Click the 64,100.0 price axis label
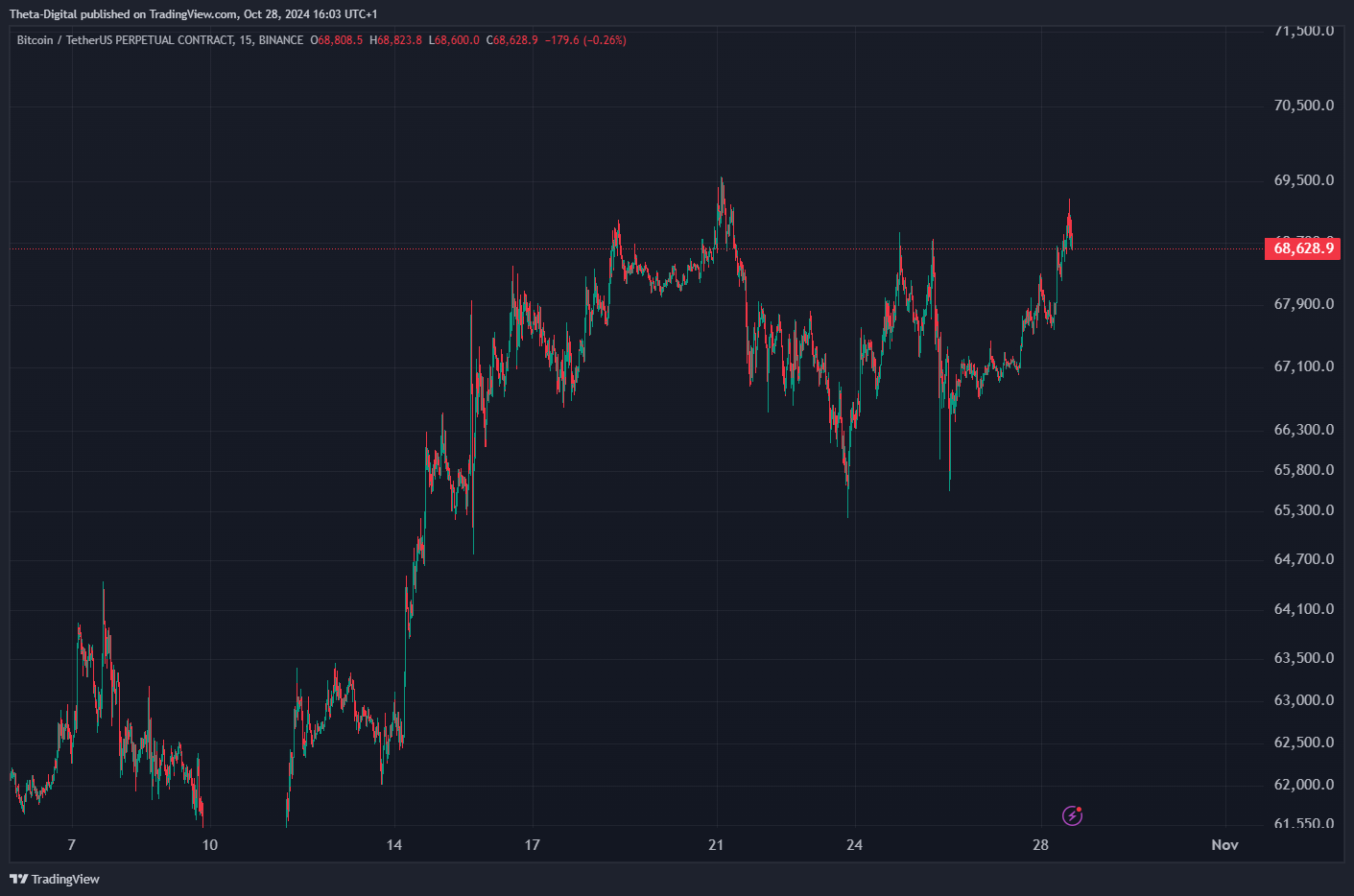1354x896 pixels. 1303,609
